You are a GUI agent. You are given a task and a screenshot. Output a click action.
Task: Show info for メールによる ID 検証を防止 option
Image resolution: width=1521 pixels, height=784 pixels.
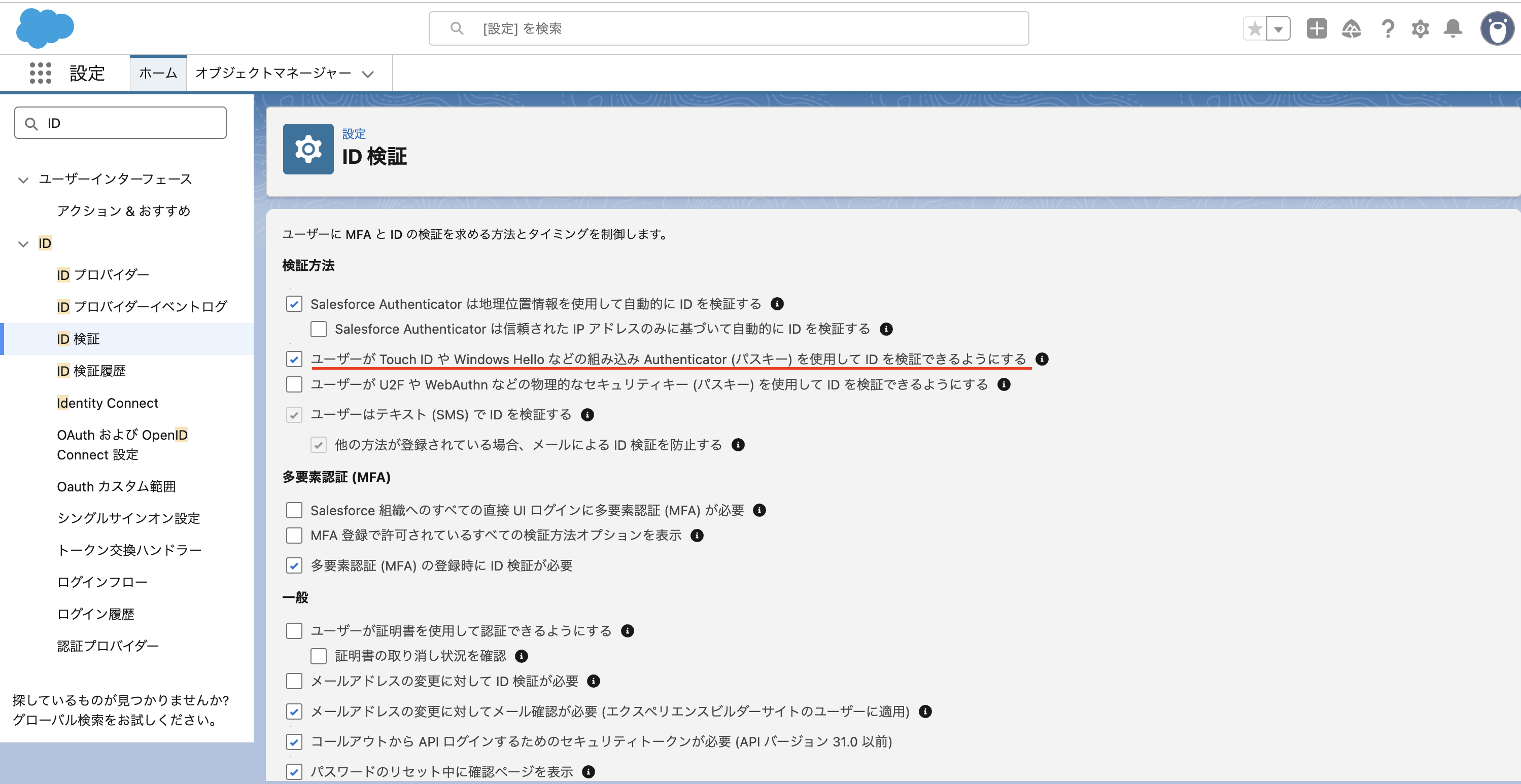(738, 445)
